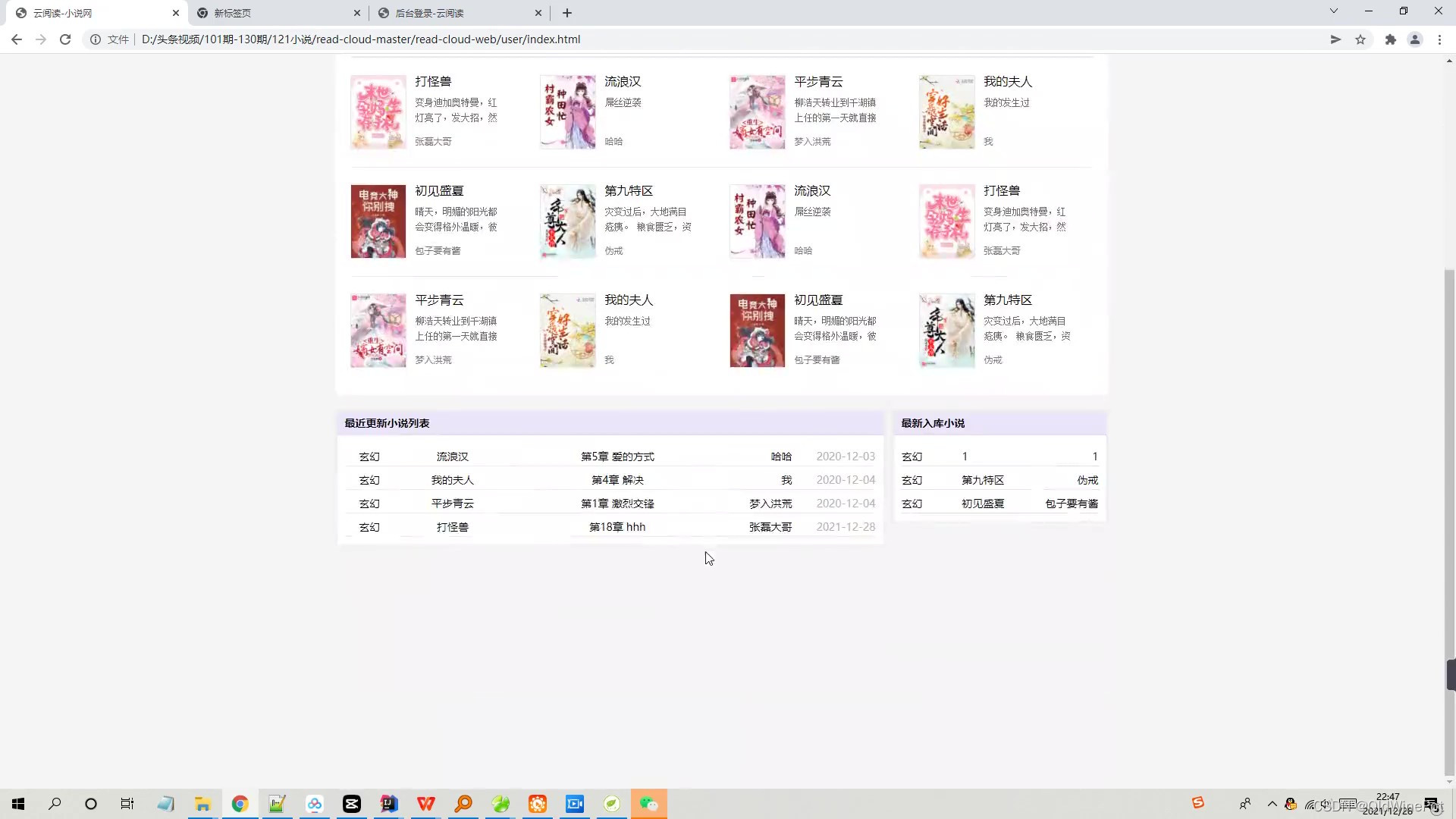
Task: Open the Chrome three-dot menu
Action: click(x=1439, y=39)
